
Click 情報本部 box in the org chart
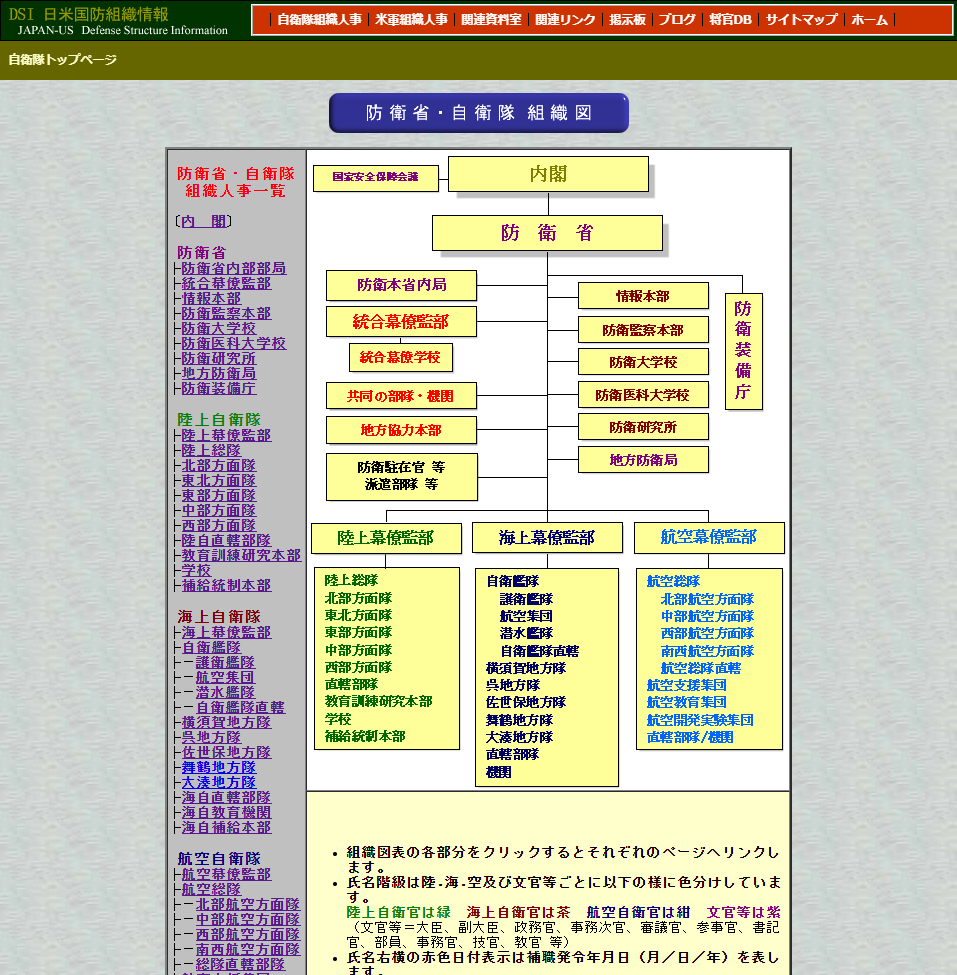(643, 296)
